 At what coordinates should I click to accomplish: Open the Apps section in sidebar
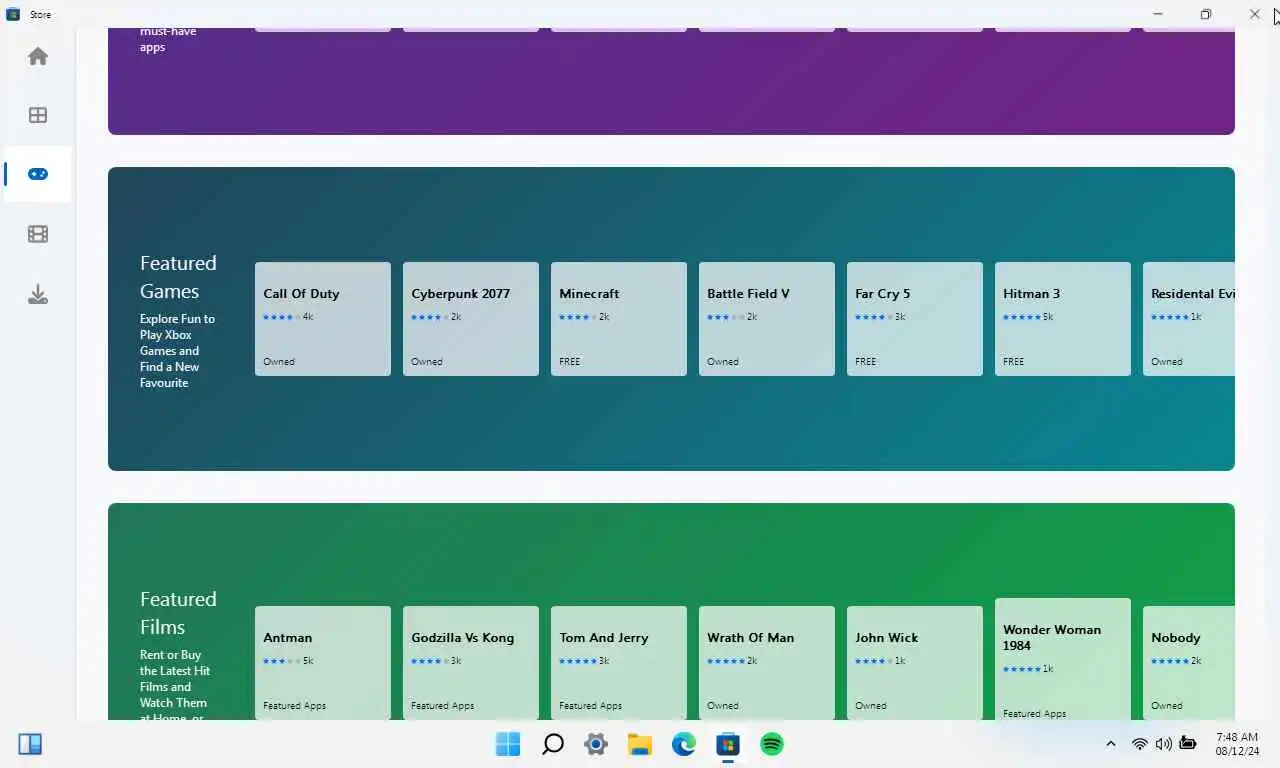coord(38,115)
